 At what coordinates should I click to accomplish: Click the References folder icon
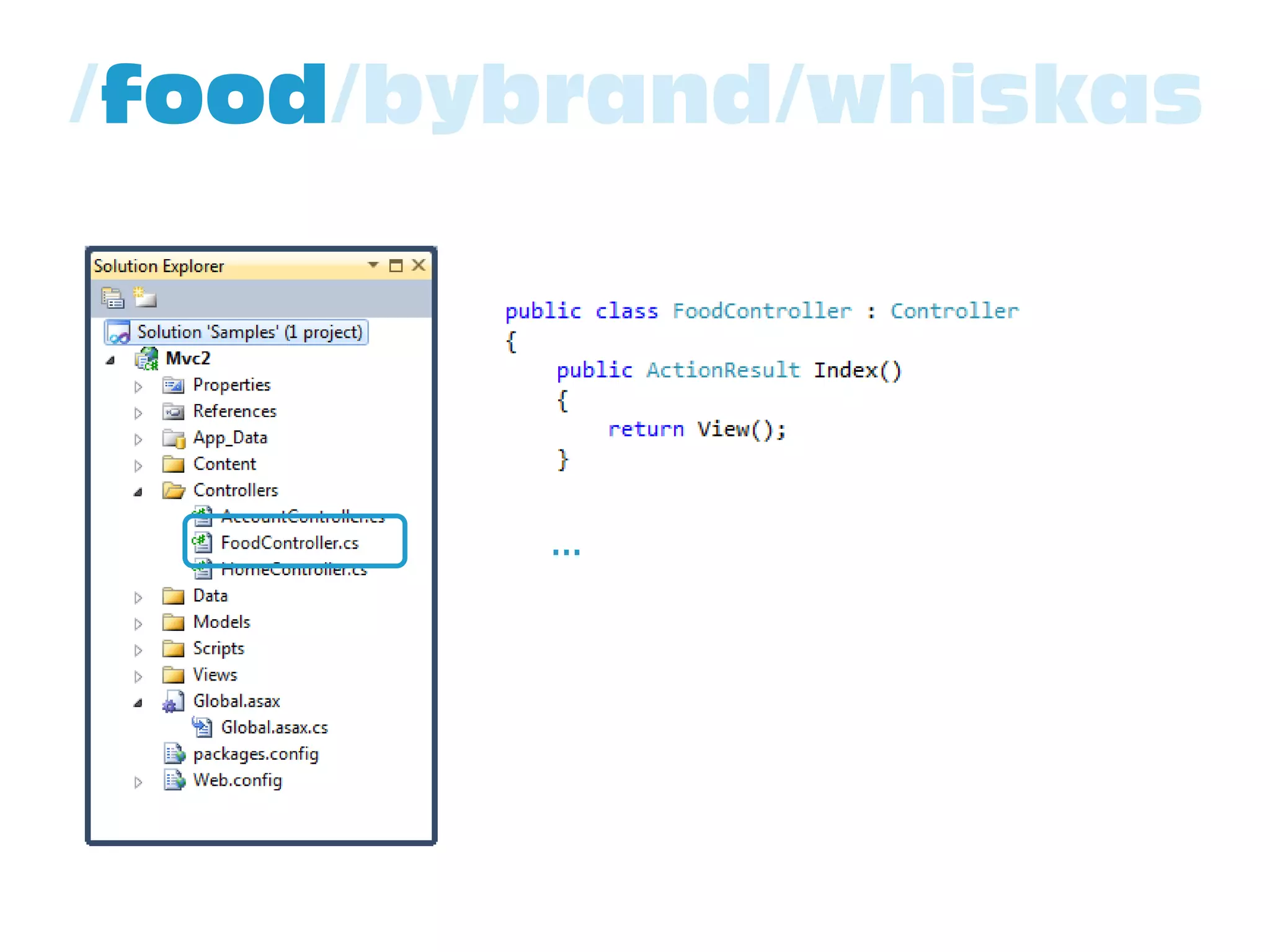coord(174,412)
